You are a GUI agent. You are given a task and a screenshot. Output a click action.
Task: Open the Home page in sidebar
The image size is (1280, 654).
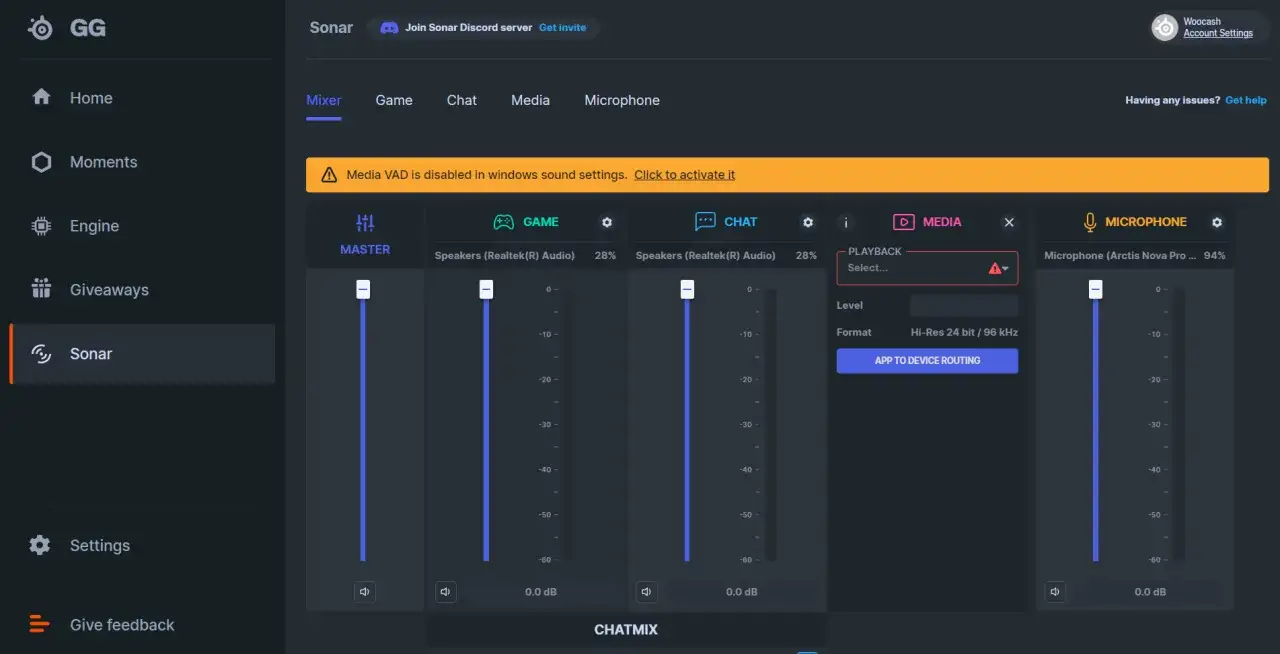click(x=142, y=98)
